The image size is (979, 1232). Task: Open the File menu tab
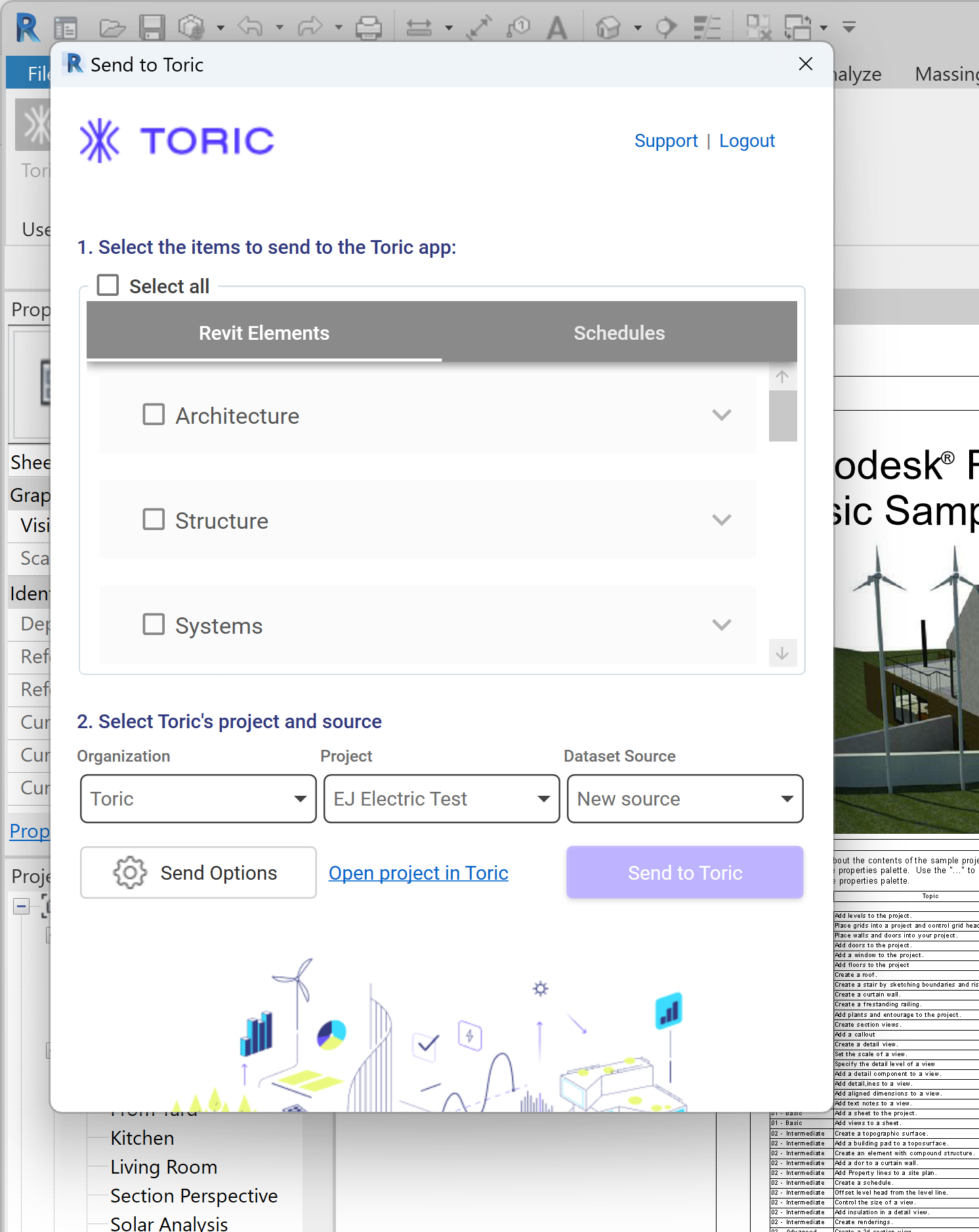click(x=30, y=73)
